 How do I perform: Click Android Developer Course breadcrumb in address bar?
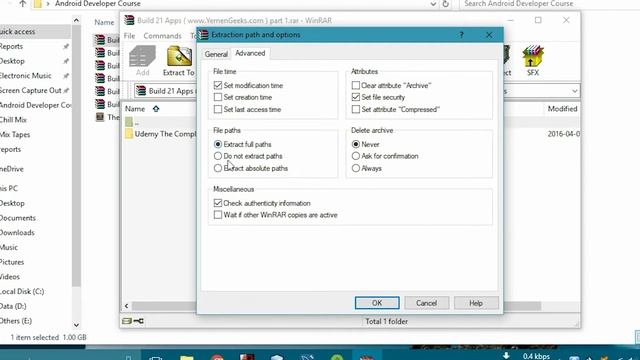[98, 4]
